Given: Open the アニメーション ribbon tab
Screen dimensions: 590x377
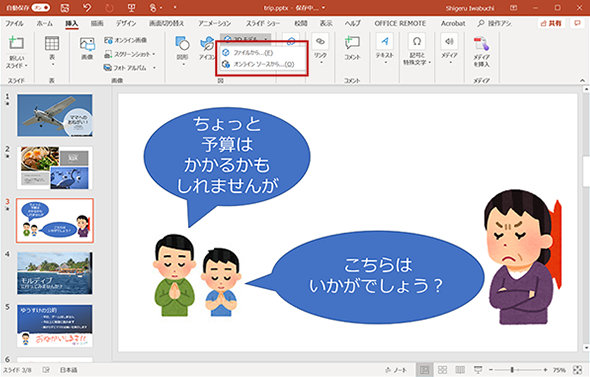Looking at the screenshot, I should [x=214, y=23].
